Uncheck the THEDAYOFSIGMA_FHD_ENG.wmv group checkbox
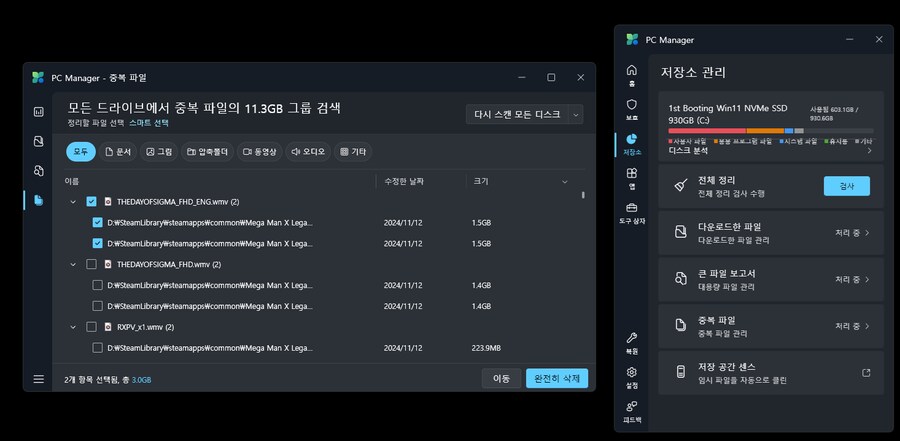This screenshot has width=900, height=441. coord(91,202)
